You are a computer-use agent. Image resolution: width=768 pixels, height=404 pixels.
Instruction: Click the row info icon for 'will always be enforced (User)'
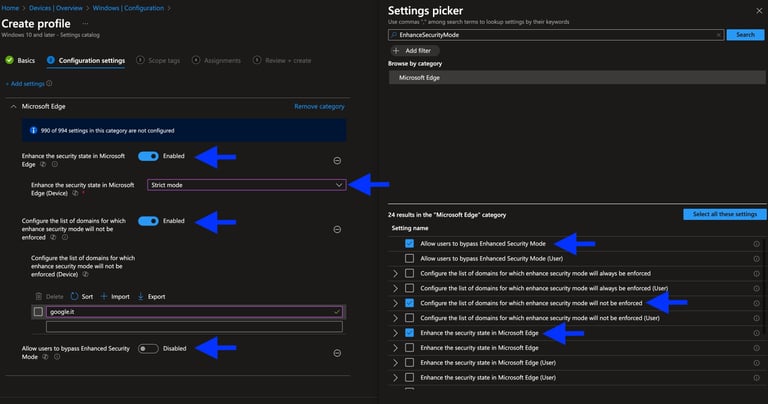(756, 288)
